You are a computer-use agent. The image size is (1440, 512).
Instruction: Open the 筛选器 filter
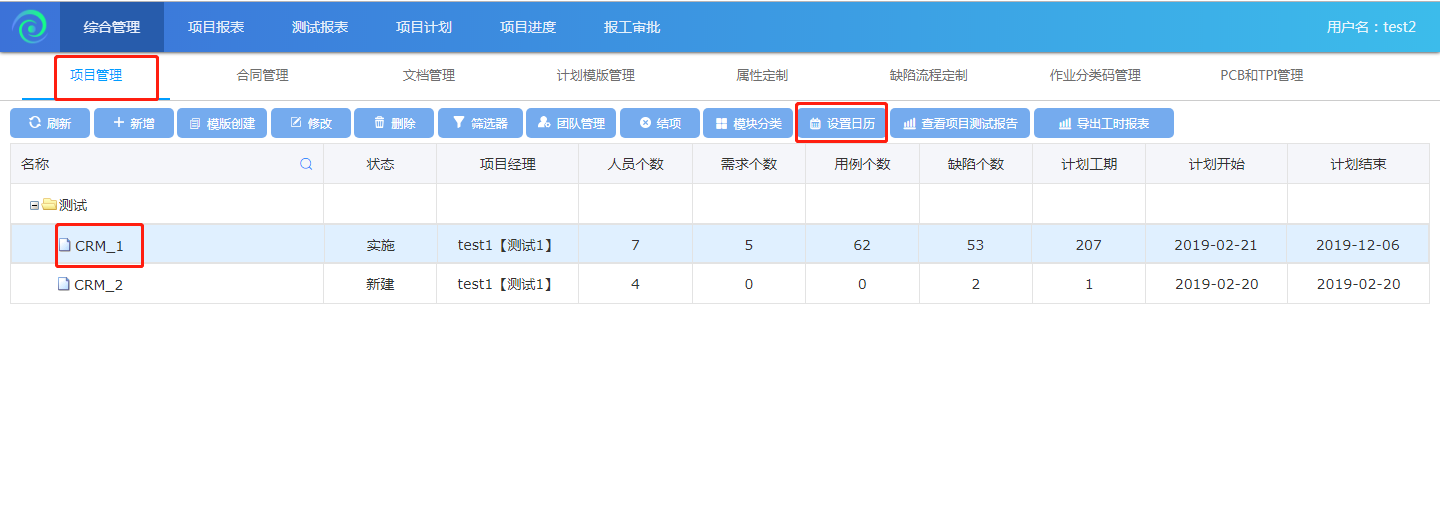coord(480,123)
